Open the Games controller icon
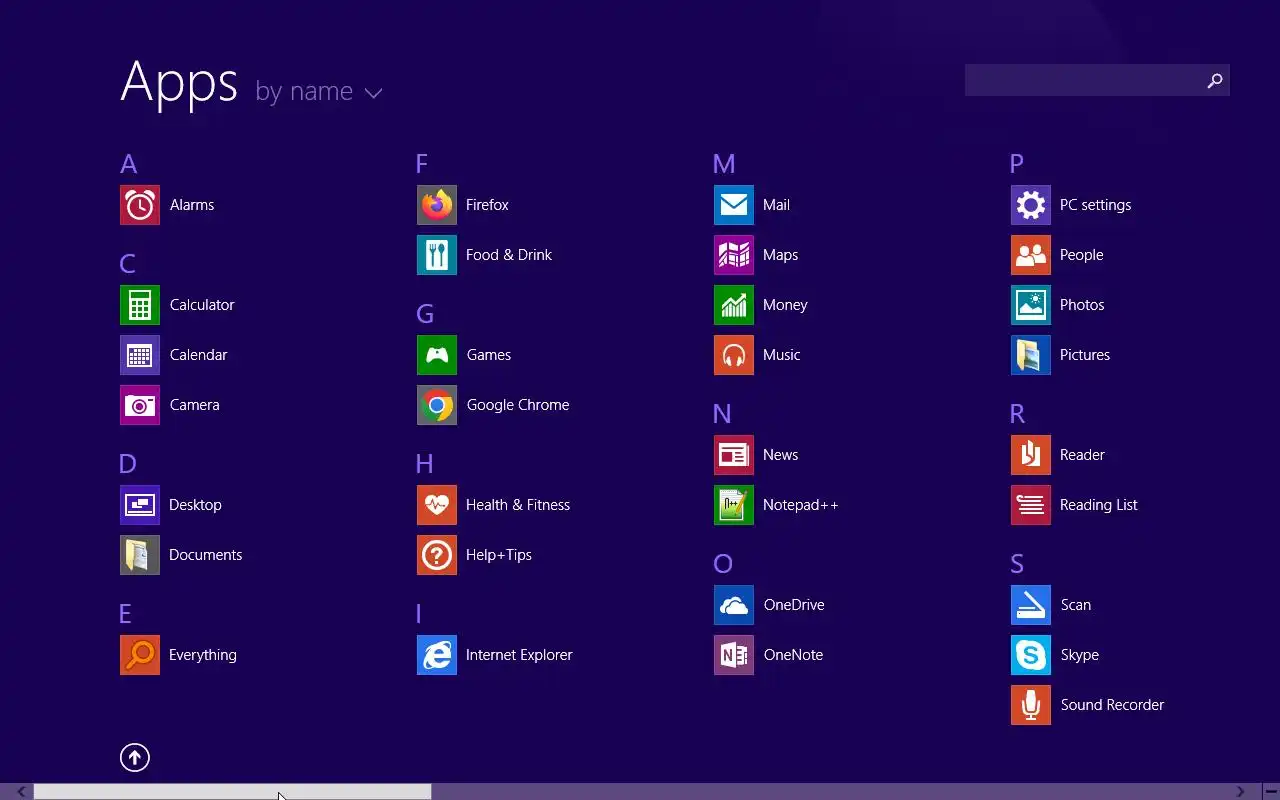 tap(437, 355)
